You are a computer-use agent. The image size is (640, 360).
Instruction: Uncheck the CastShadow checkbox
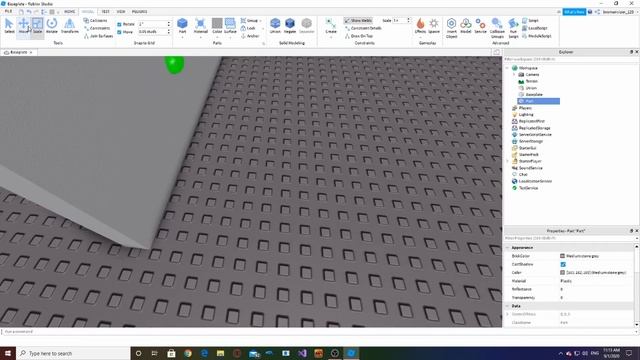(x=563, y=264)
